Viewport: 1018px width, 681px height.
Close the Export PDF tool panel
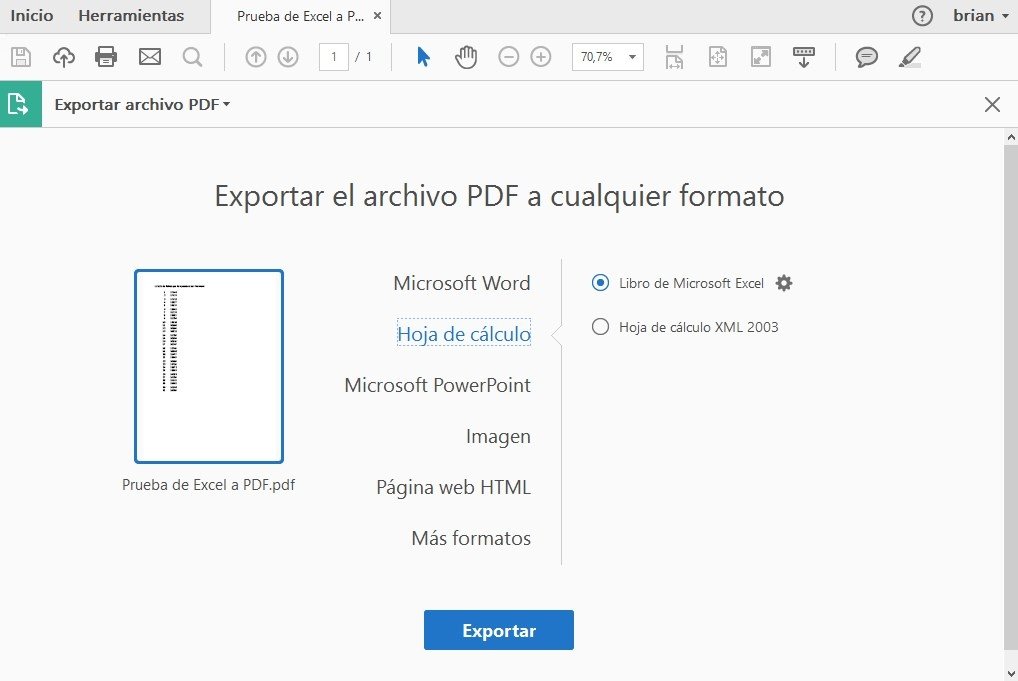pyautogui.click(x=992, y=104)
